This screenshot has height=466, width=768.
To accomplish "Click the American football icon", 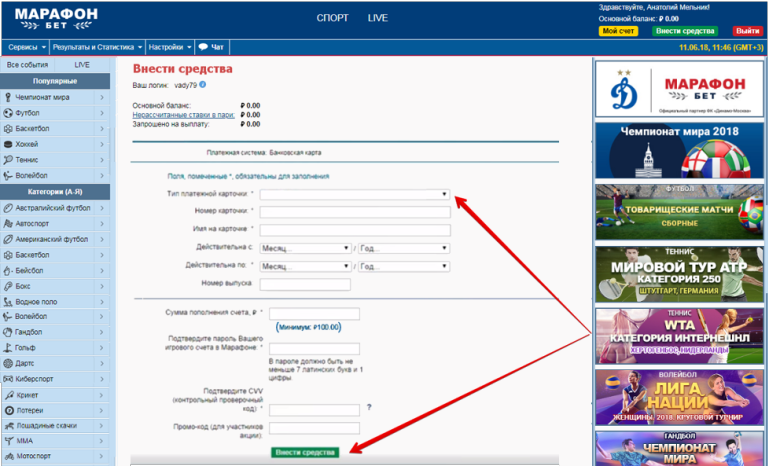I will click(x=8, y=239).
